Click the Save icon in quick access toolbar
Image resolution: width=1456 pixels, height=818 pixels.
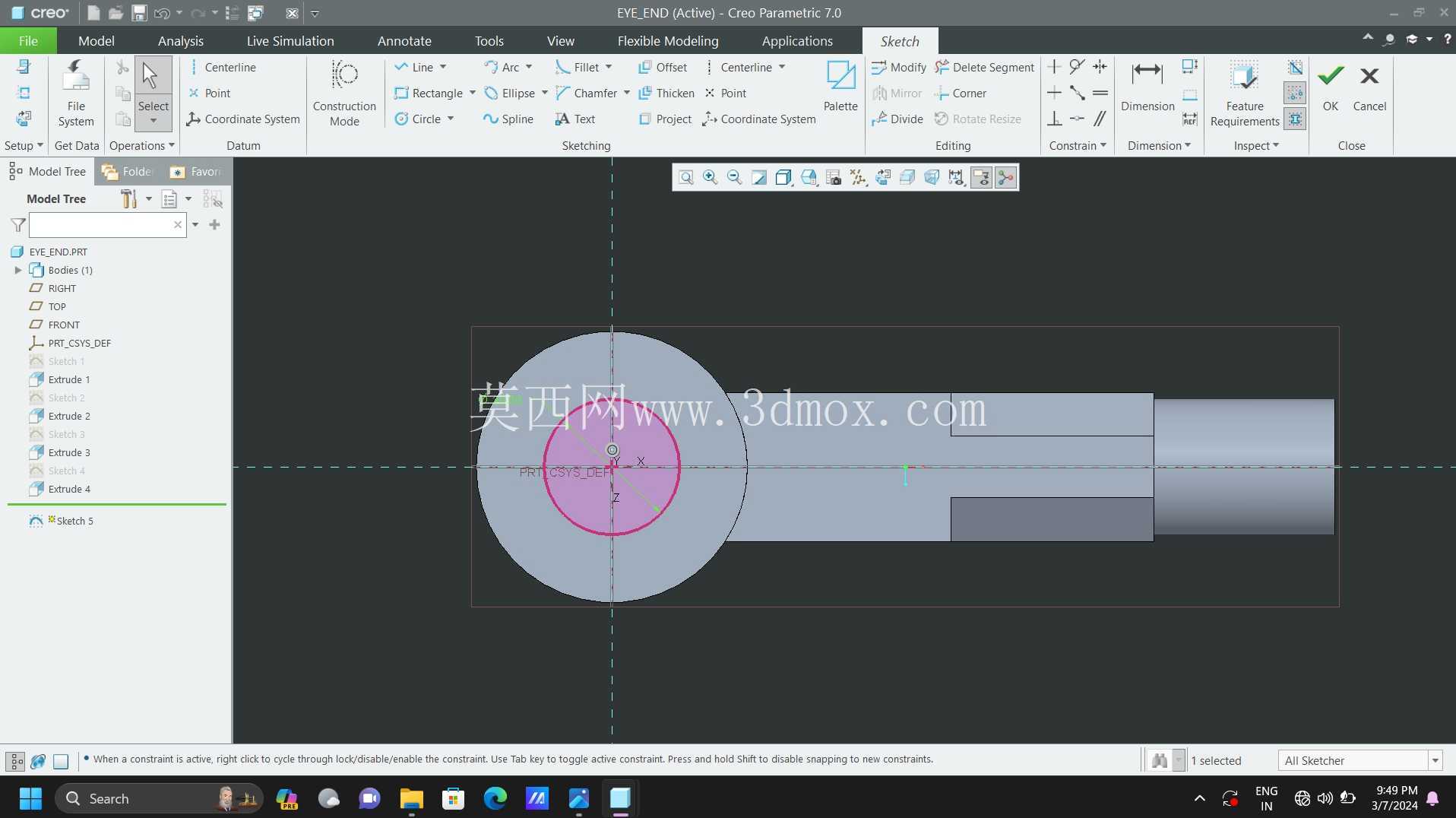[x=139, y=13]
